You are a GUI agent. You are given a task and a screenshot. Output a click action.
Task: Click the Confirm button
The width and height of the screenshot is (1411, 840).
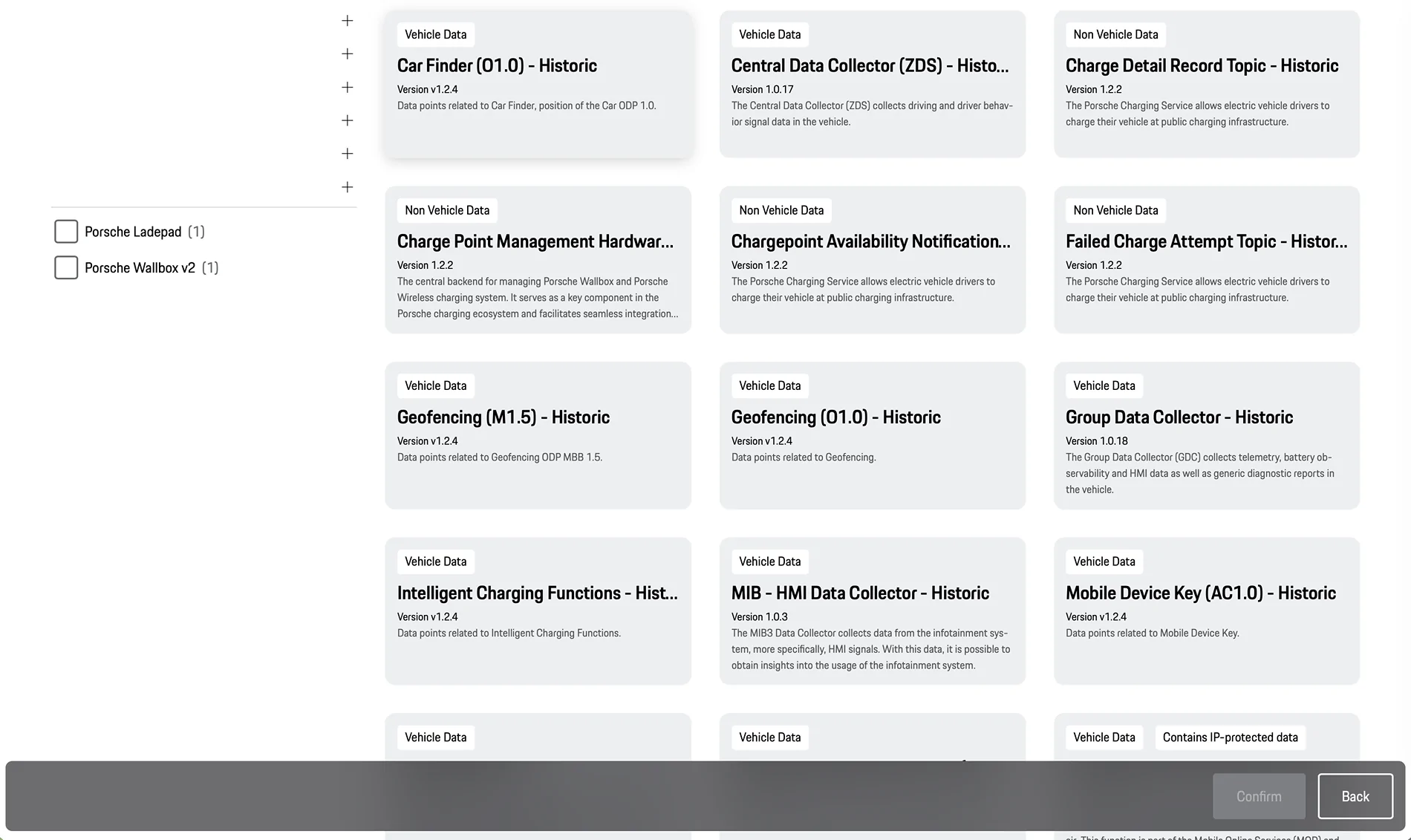coord(1259,796)
